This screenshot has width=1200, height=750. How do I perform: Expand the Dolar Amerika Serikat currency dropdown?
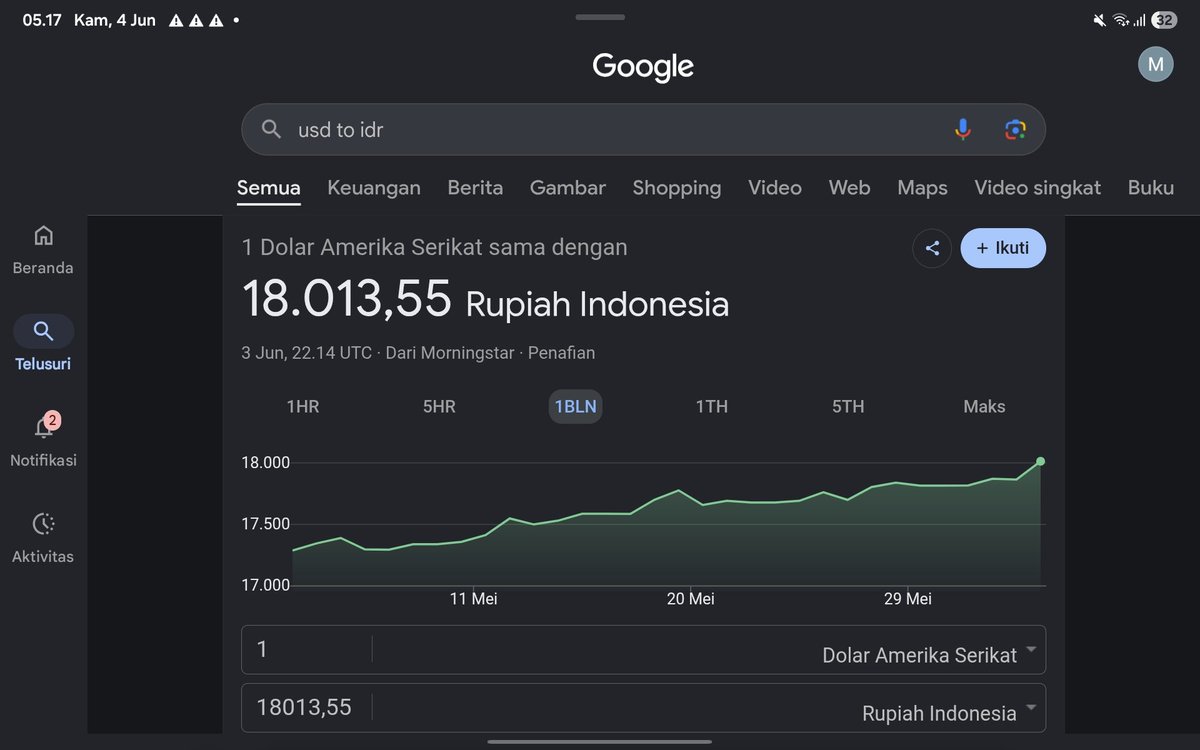pos(928,655)
